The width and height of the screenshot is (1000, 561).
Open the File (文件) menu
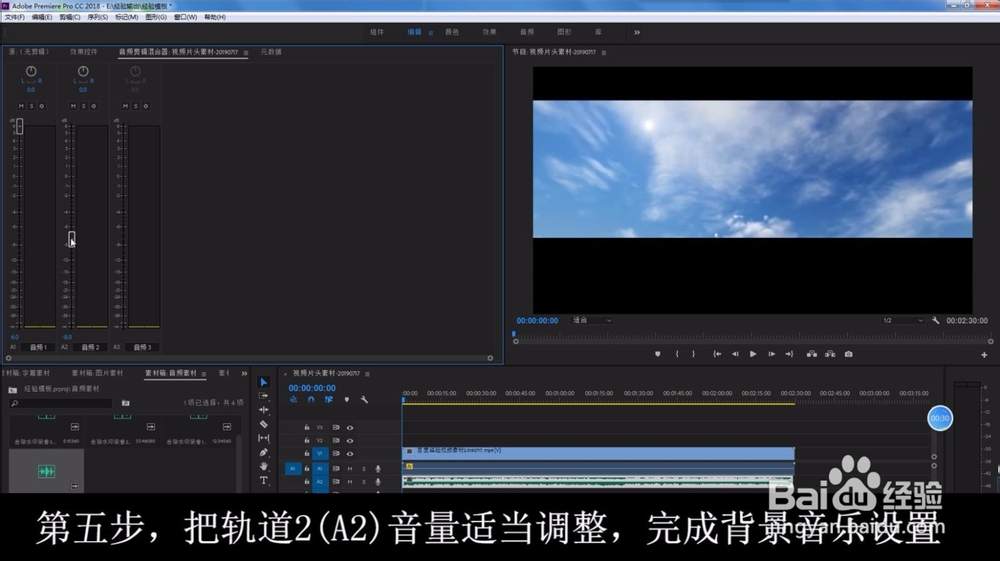tap(14, 17)
